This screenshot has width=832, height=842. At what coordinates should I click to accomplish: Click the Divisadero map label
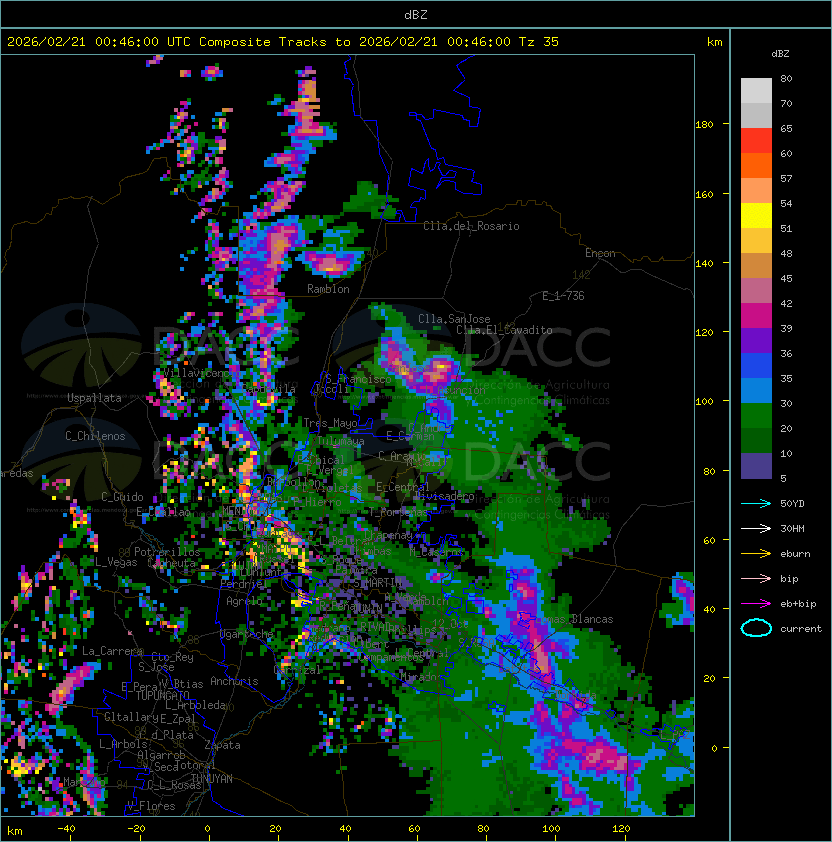[x=444, y=496]
